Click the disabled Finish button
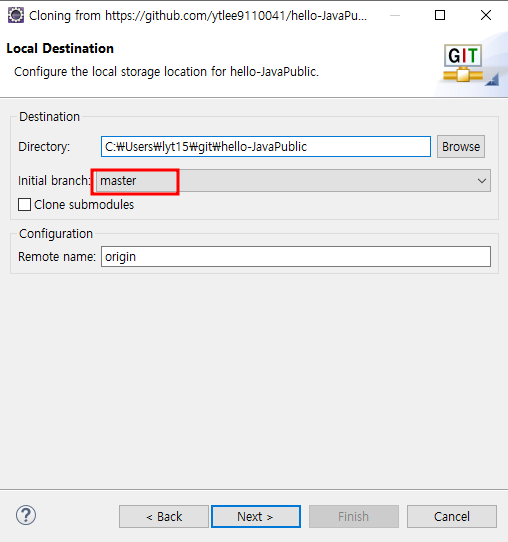This screenshot has height=542, width=508. point(354,516)
